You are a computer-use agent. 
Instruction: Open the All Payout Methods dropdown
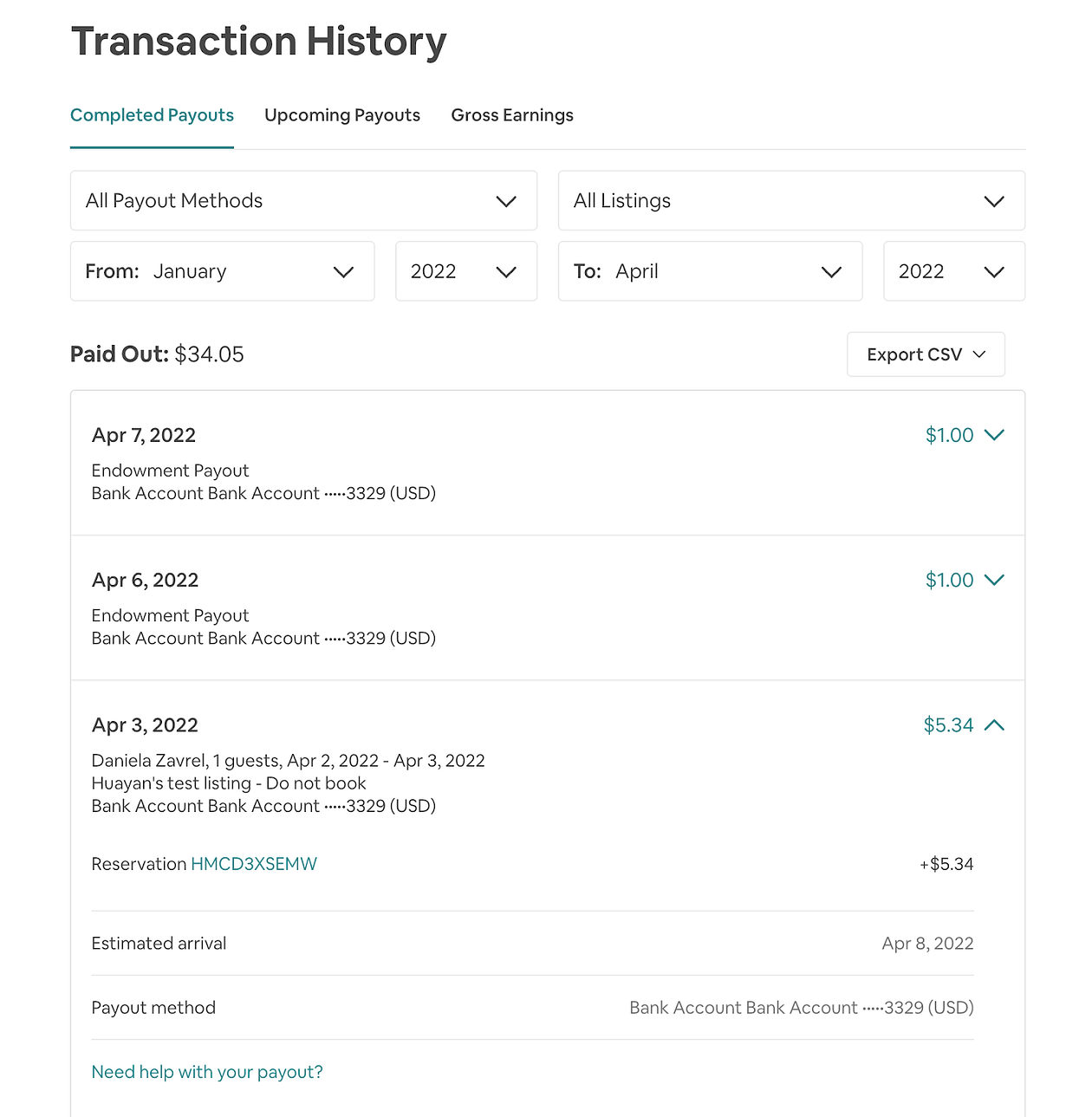[303, 201]
